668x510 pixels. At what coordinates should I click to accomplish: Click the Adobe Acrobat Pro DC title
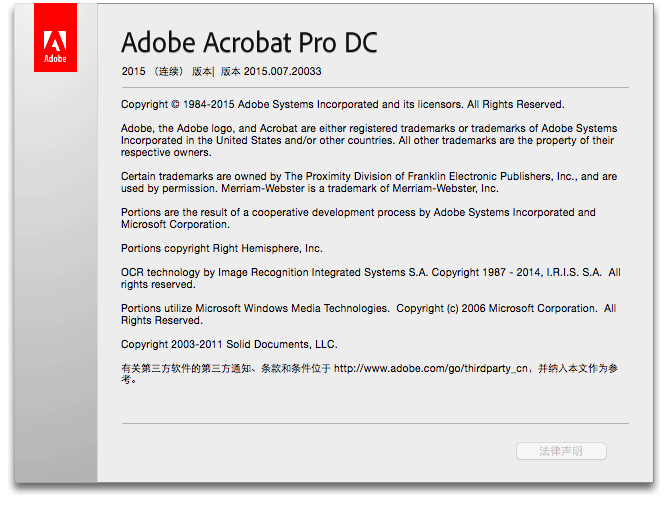pos(249,43)
